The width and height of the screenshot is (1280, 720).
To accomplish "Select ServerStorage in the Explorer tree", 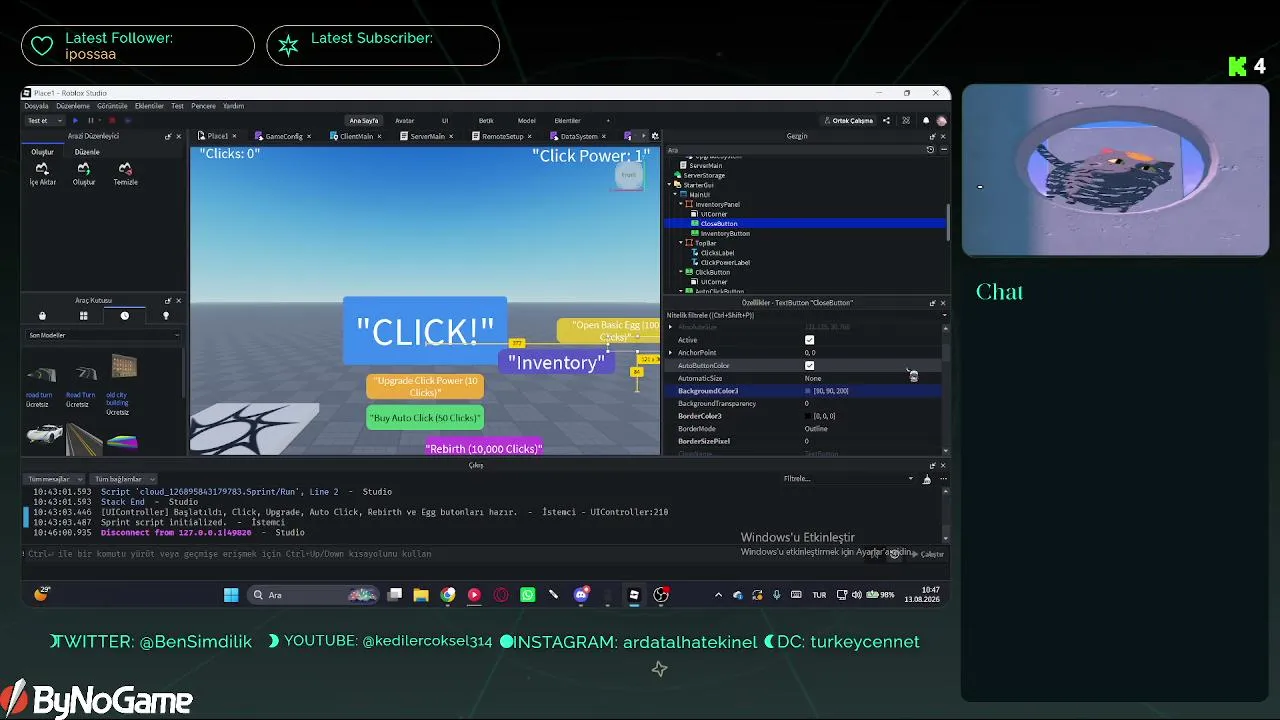I will click(x=704, y=175).
